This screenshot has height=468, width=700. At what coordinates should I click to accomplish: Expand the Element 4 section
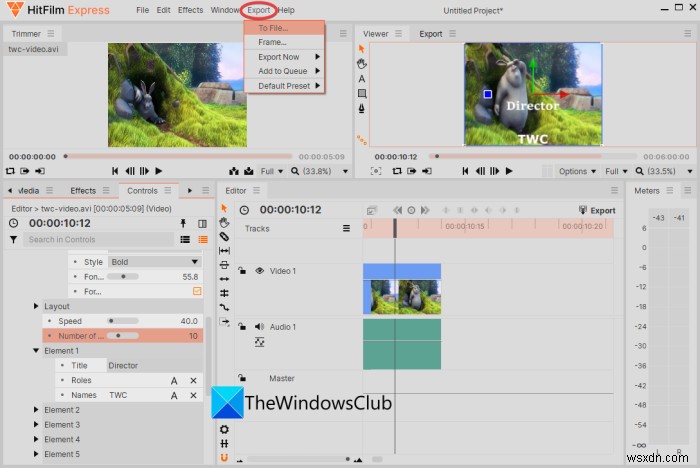[36, 439]
